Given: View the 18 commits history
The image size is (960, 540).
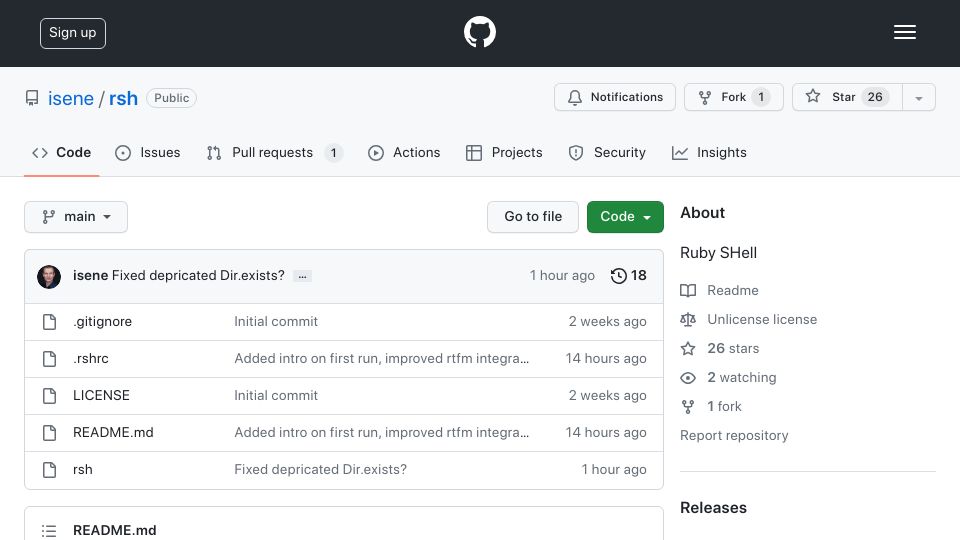Looking at the screenshot, I should coord(629,276).
